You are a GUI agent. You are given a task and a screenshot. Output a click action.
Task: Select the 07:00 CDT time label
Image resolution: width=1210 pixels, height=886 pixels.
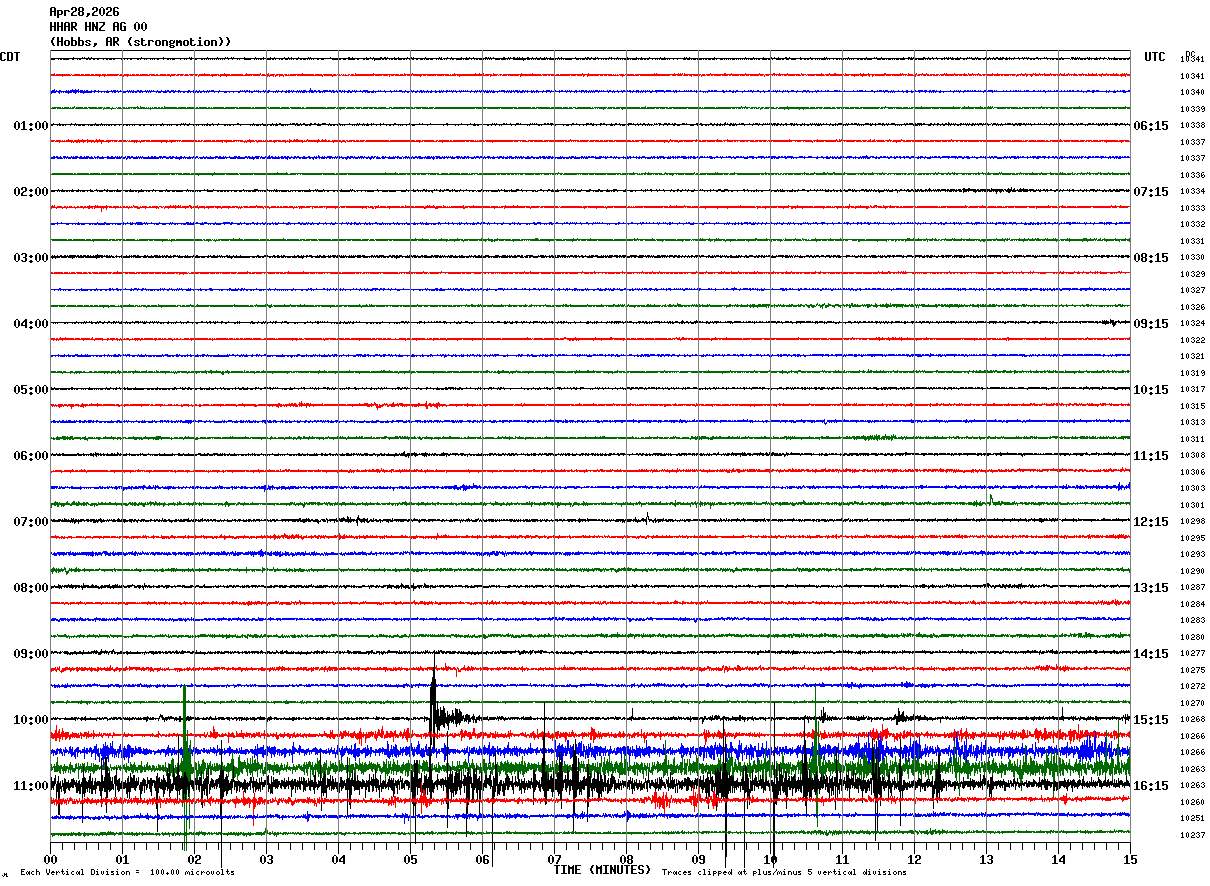pos(31,522)
